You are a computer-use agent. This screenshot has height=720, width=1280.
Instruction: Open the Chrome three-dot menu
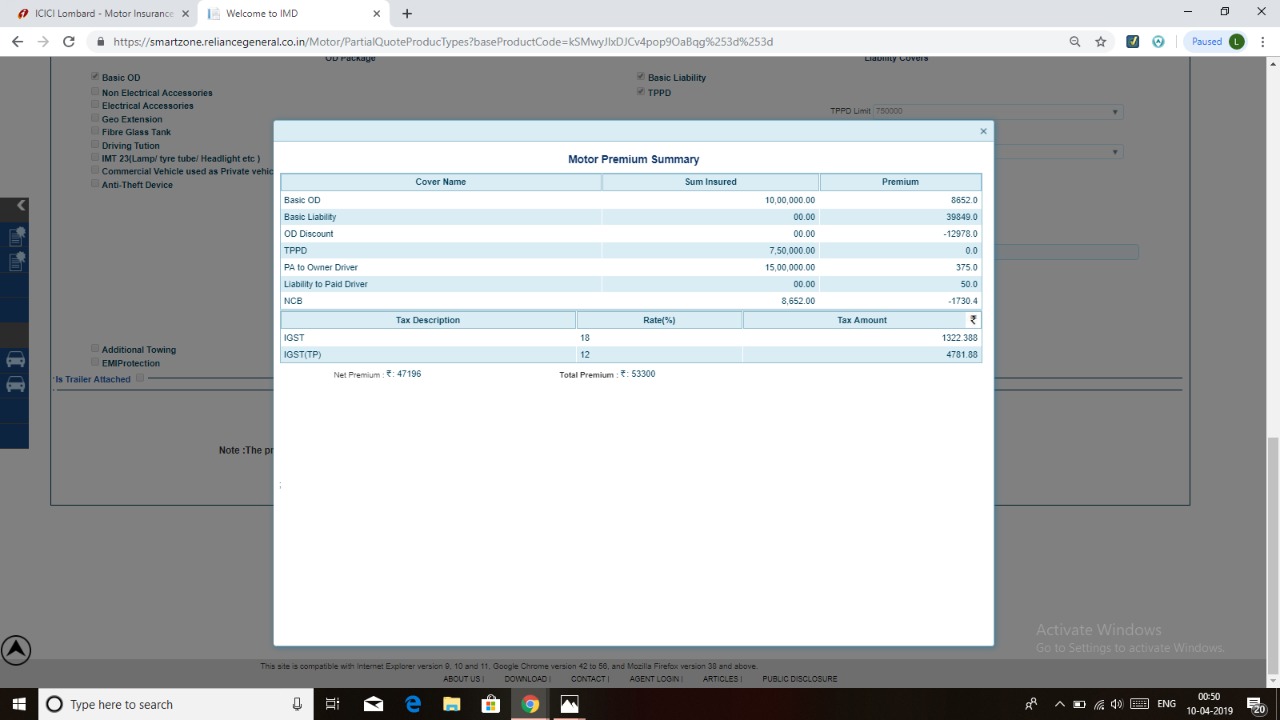pyautogui.click(x=1264, y=42)
